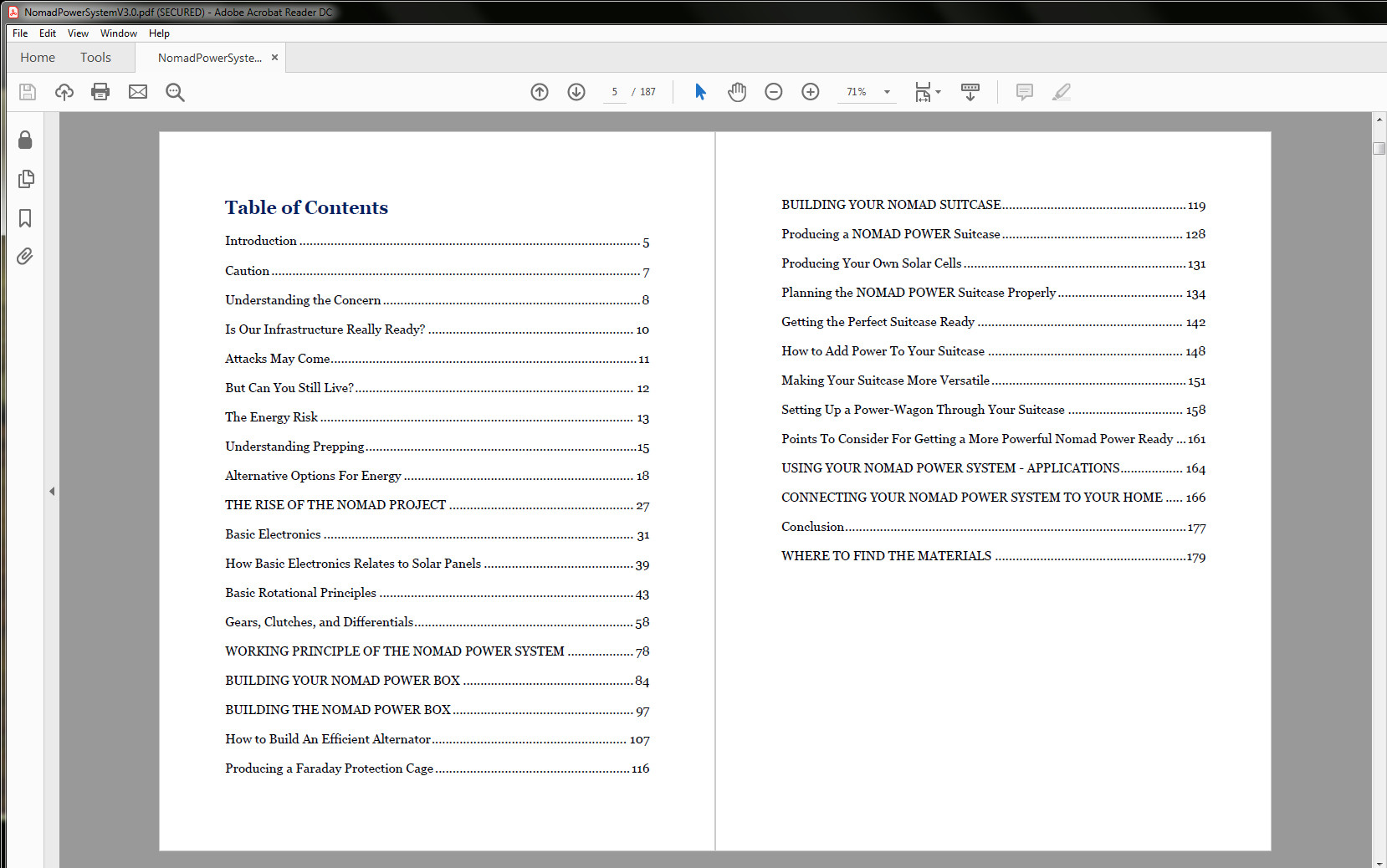Click the Zoom in plus icon
Screen dimensions: 1387x868
[x=811, y=92]
